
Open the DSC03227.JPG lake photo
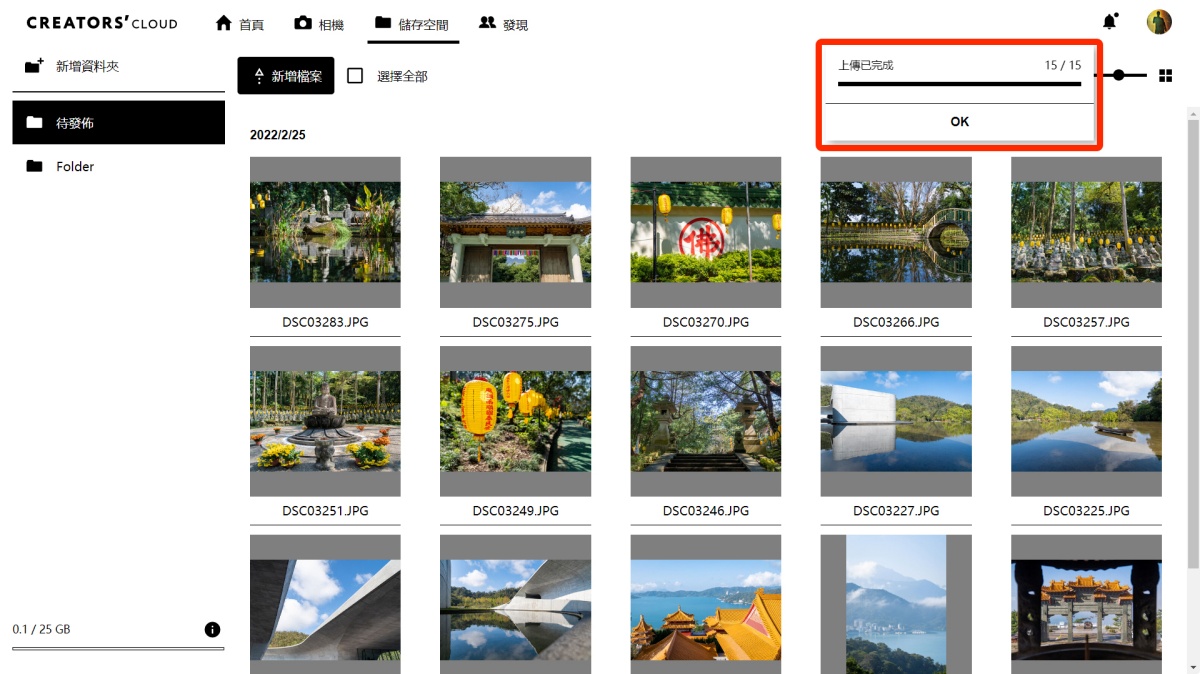895,421
